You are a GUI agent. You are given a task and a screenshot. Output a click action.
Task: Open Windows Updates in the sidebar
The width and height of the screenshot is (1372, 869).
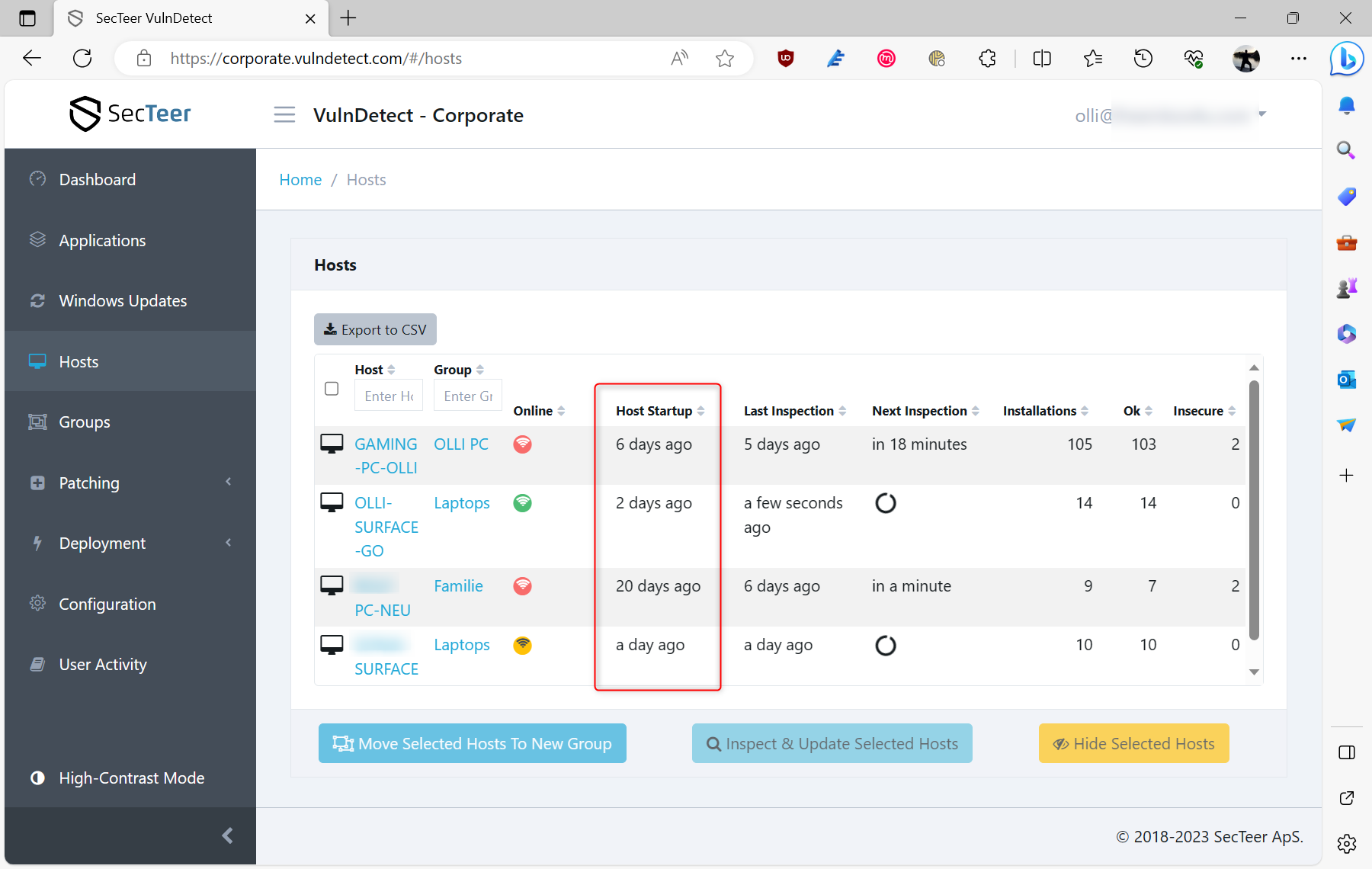[x=123, y=301]
